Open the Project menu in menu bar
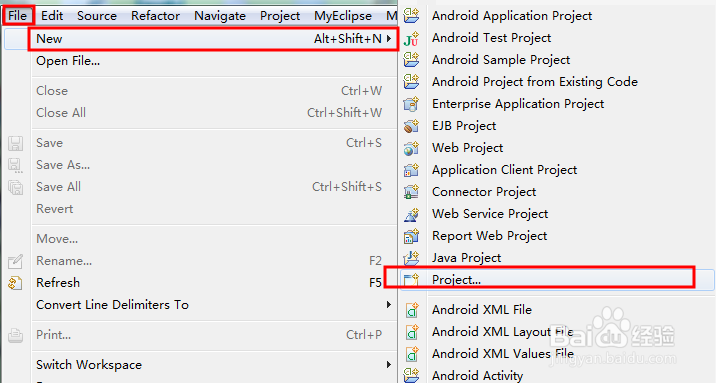Screen dimensions: 716x383 (280, 16)
